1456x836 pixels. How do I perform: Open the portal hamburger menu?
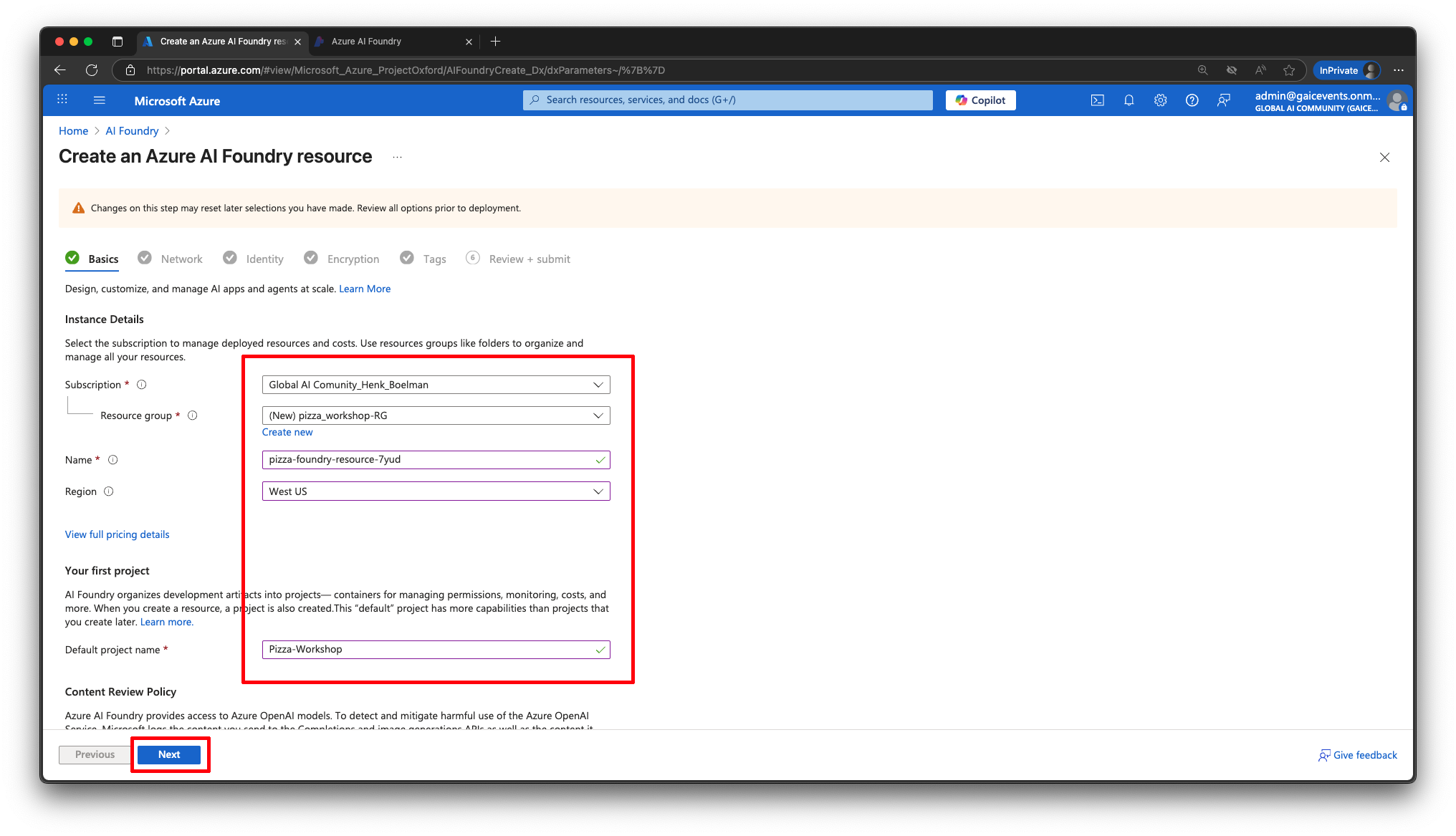[100, 100]
